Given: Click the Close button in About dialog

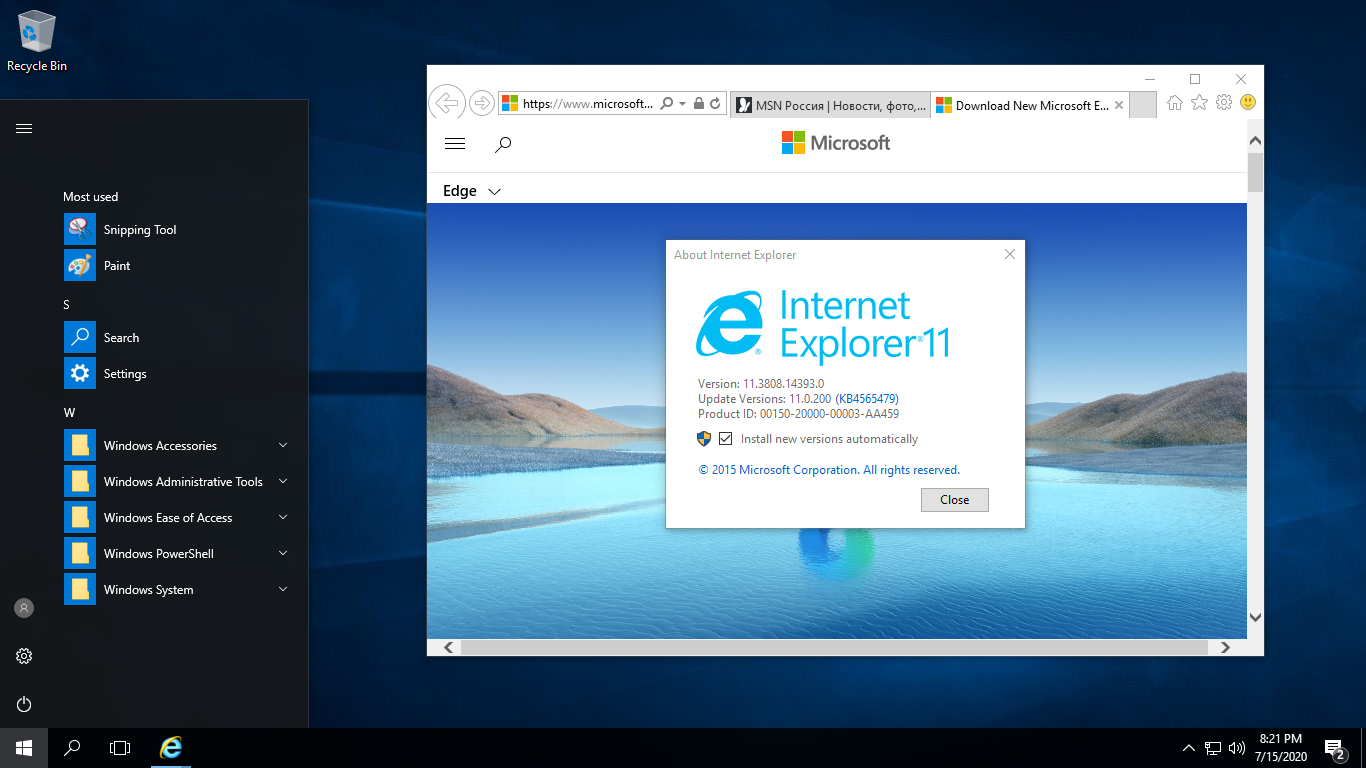Looking at the screenshot, I should click(955, 500).
